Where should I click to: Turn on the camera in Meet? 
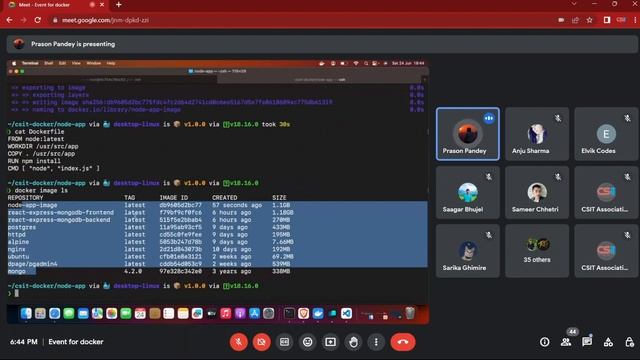click(x=262, y=342)
